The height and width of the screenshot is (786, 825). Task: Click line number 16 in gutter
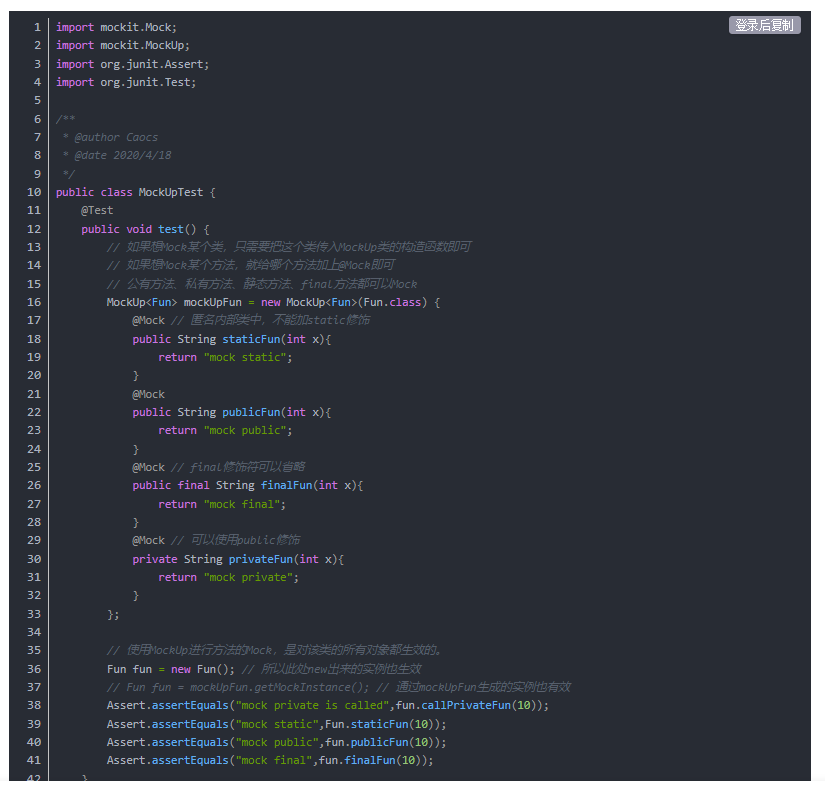[x=34, y=303]
